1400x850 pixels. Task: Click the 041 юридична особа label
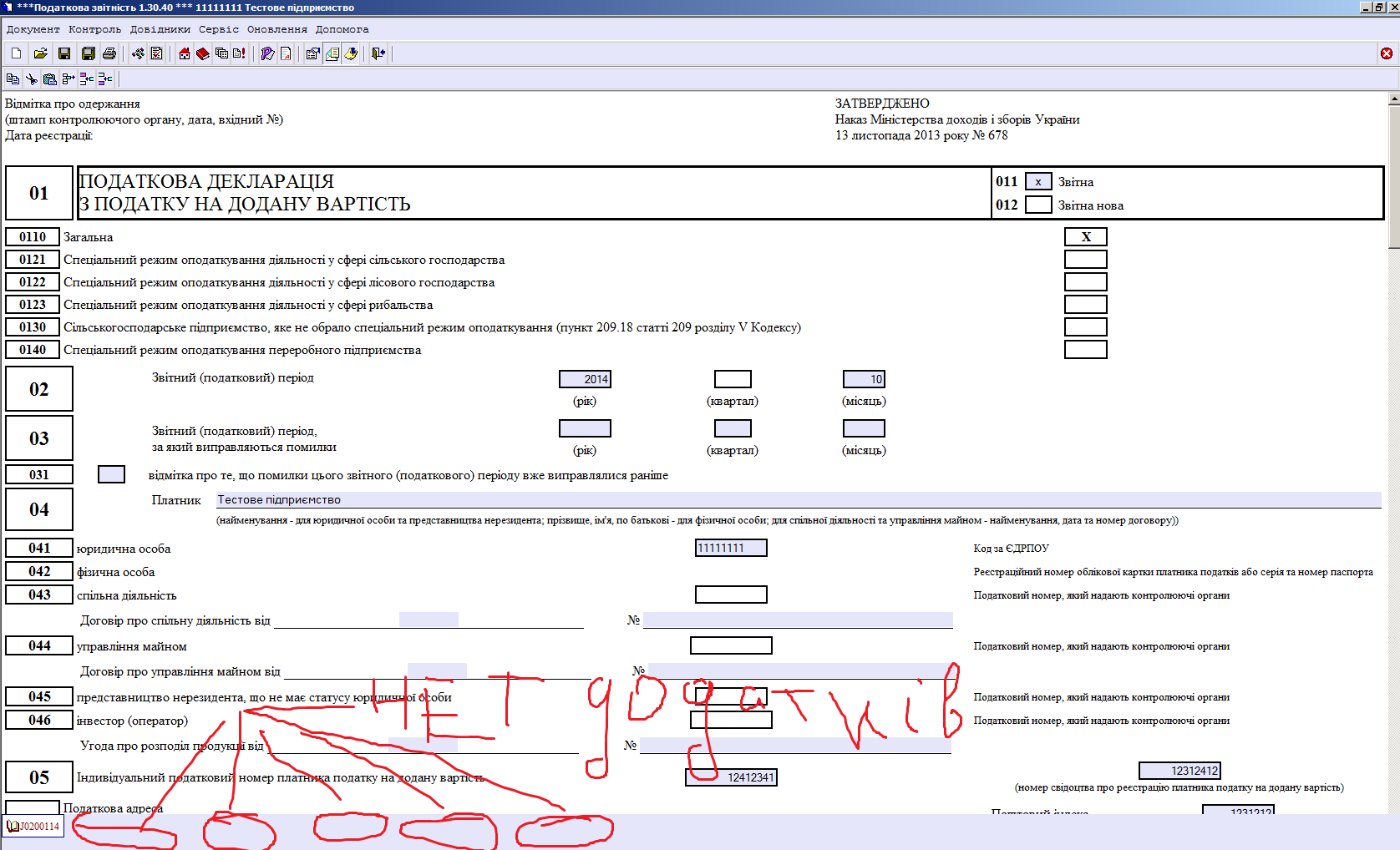point(124,549)
